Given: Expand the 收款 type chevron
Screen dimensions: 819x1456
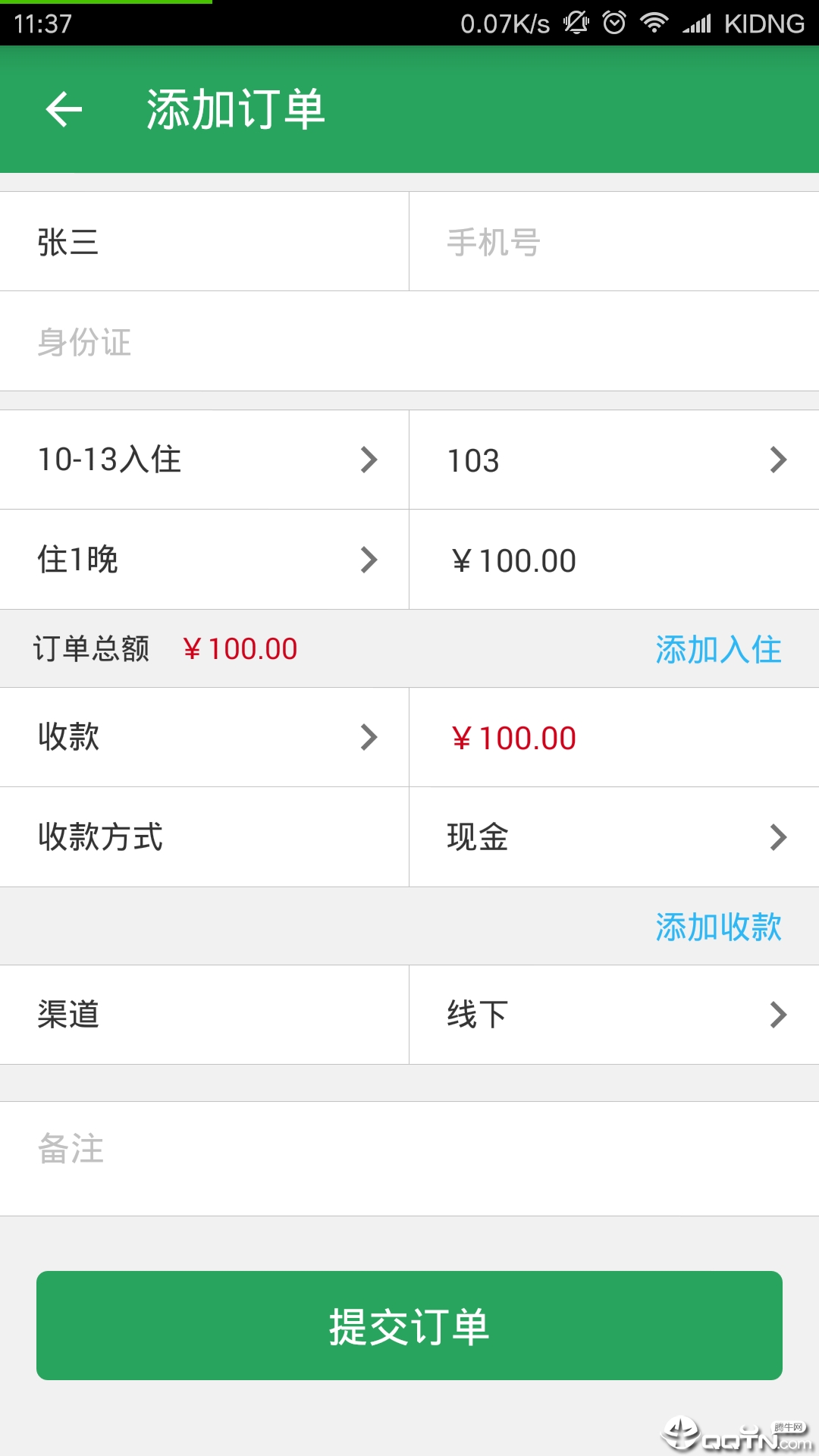Looking at the screenshot, I should pyautogui.click(x=369, y=737).
